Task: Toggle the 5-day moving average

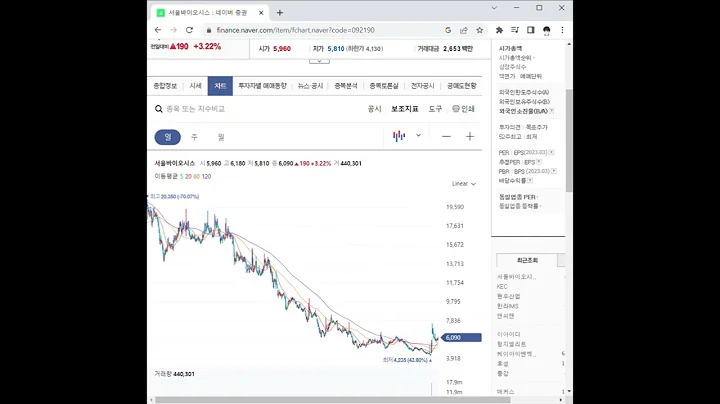Action: (x=181, y=176)
